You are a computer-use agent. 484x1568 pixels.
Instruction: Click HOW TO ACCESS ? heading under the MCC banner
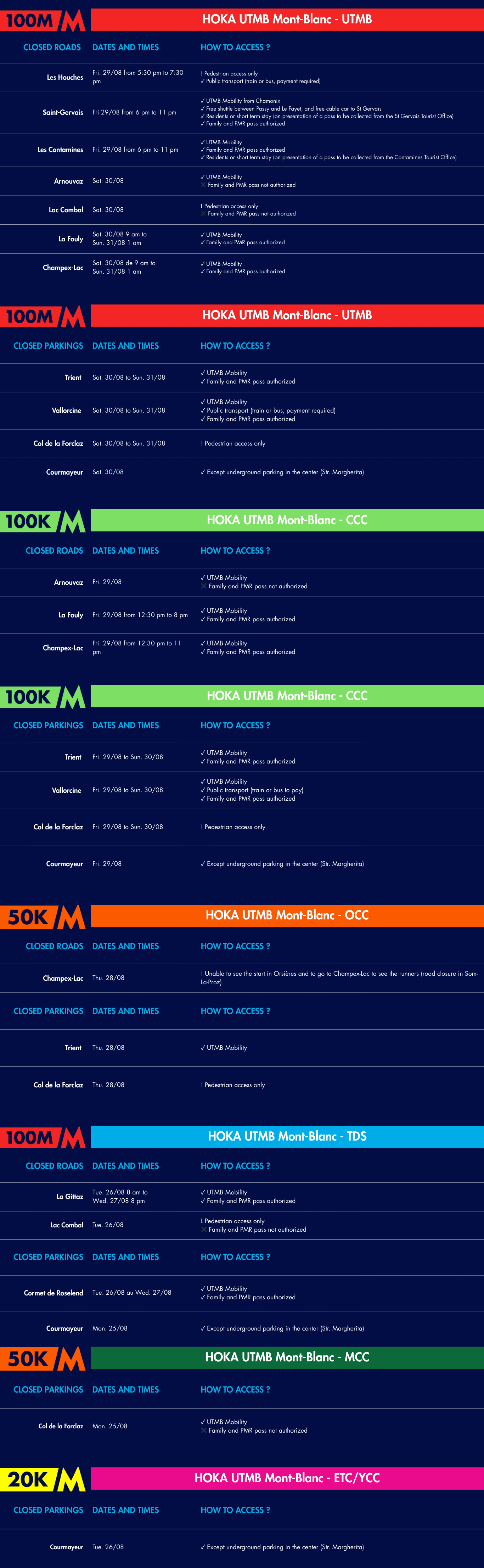click(236, 1390)
